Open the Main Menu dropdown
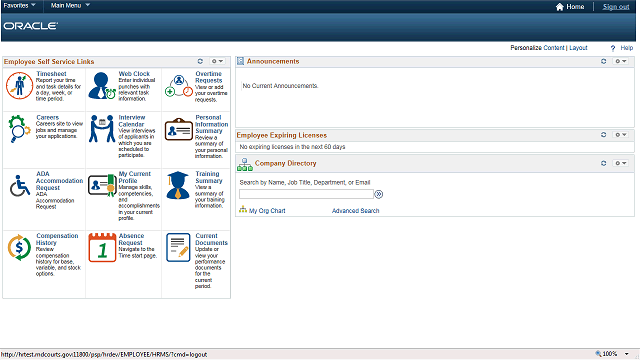Image resolution: width=640 pixels, height=360 pixels. [x=70, y=5]
